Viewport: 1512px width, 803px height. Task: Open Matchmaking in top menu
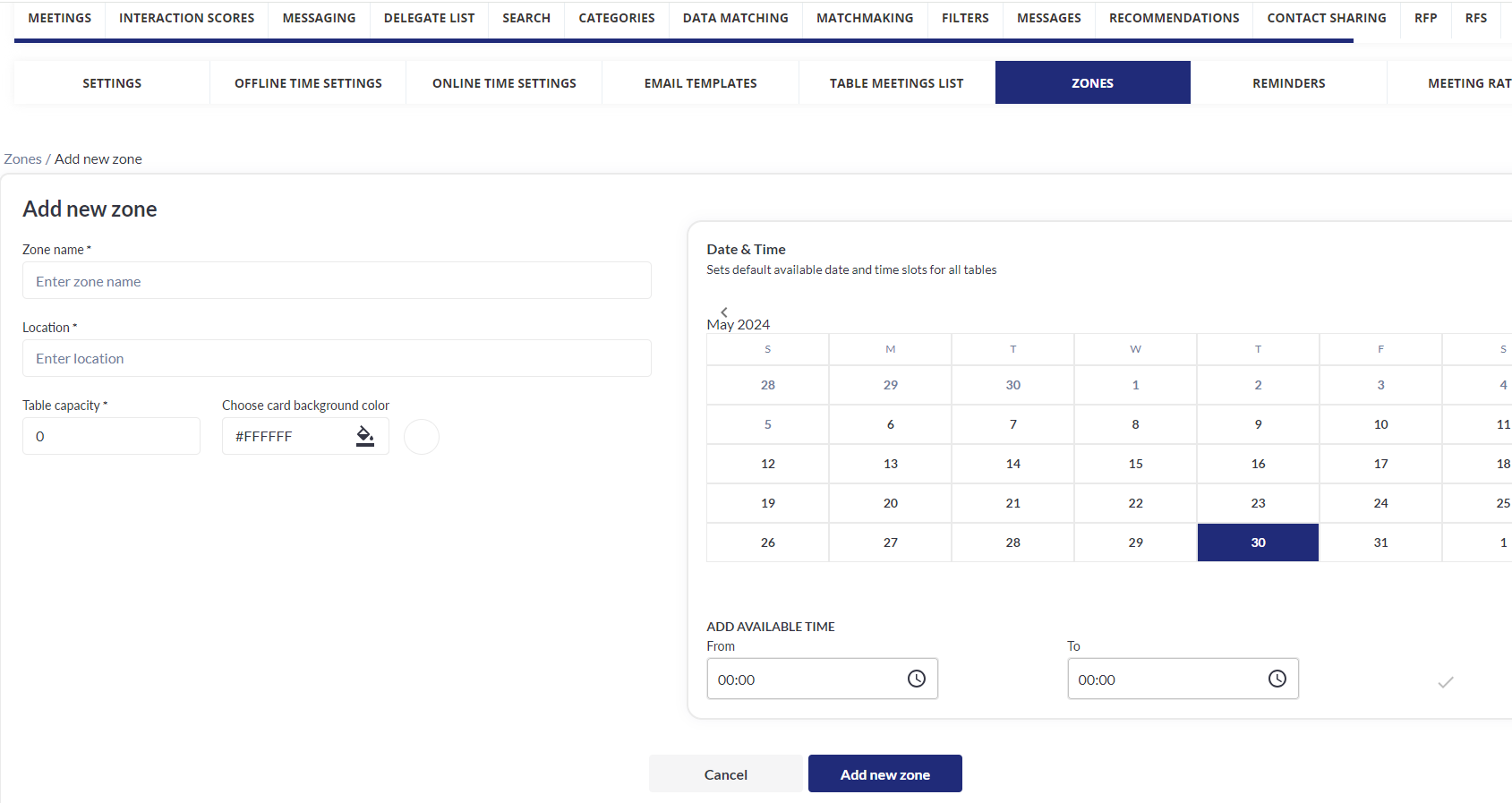(864, 18)
